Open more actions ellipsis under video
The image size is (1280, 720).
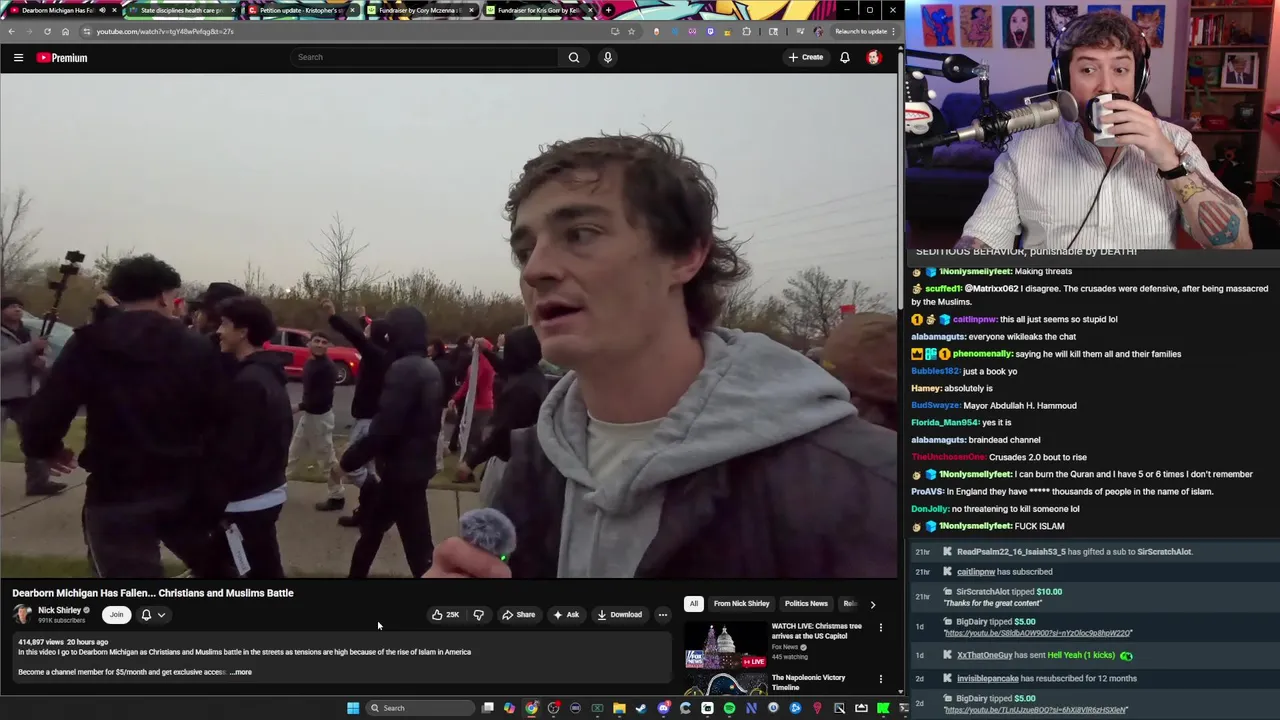pos(662,615)
